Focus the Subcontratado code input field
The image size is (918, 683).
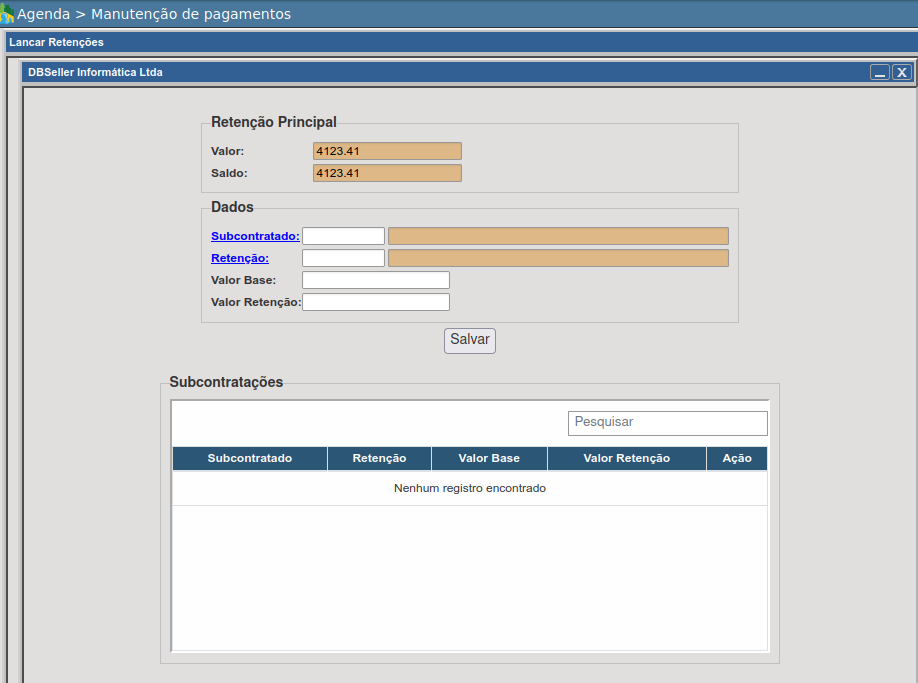(343, 236)
